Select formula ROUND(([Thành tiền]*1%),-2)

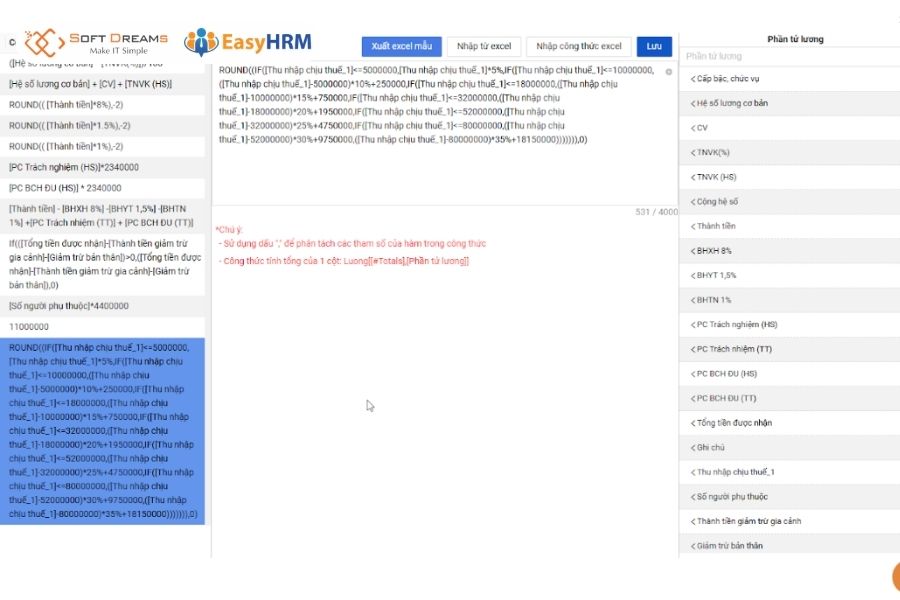click(x=102, y=146)
